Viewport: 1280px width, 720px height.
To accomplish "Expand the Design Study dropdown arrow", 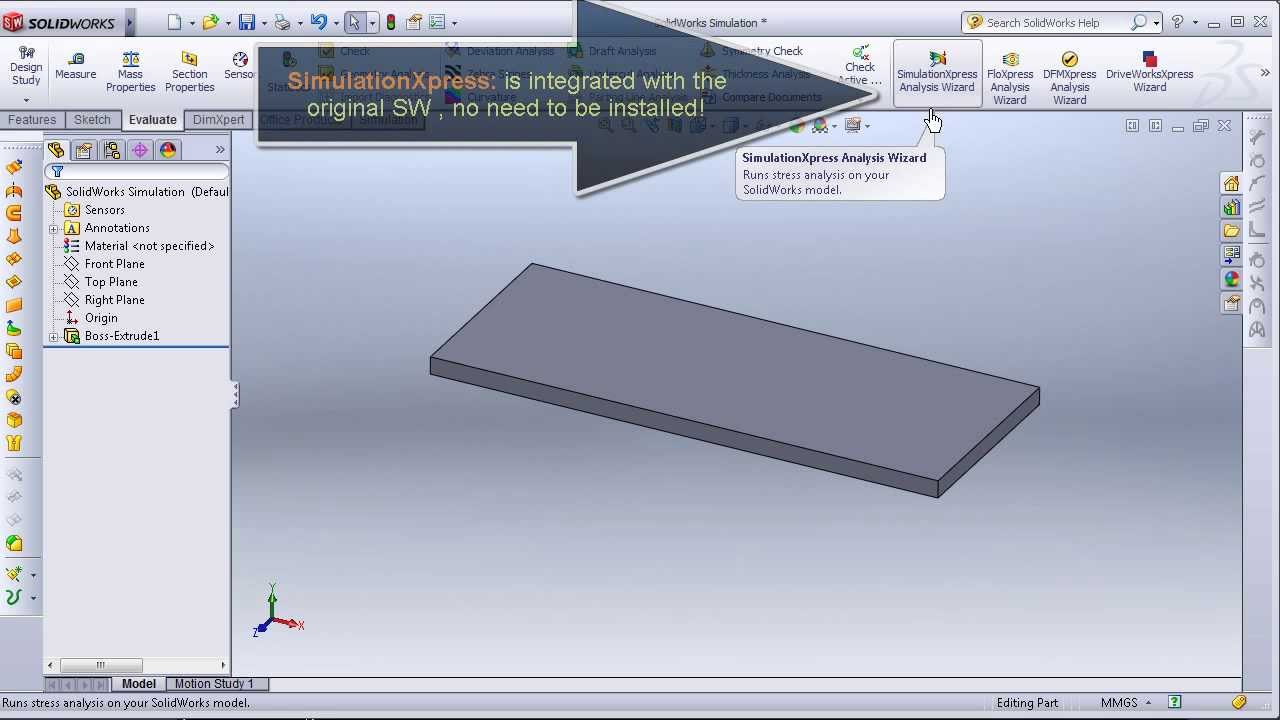I will coord(26,100).
